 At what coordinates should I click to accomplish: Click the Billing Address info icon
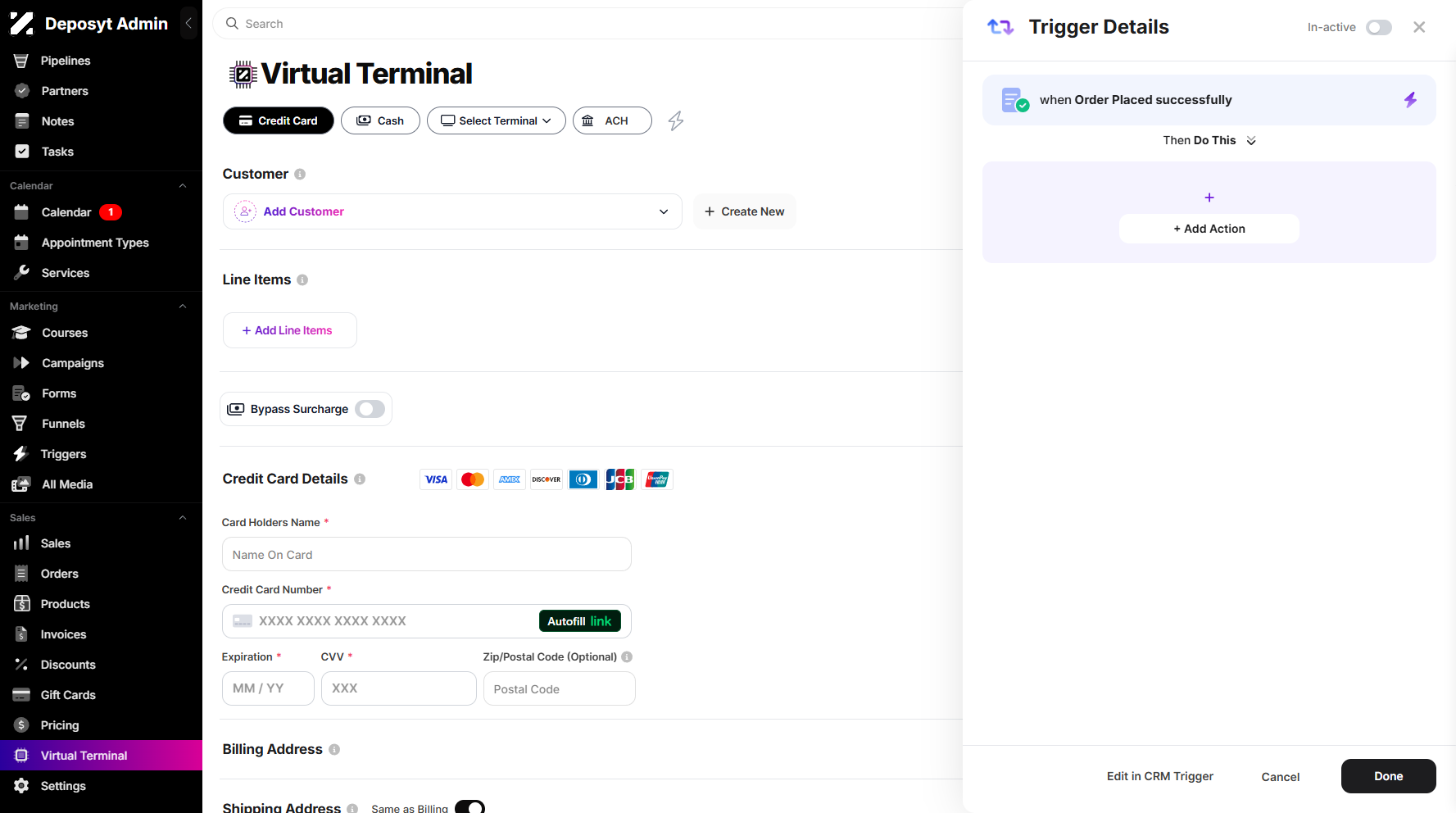pyautogui.click(x=334, y=749)
